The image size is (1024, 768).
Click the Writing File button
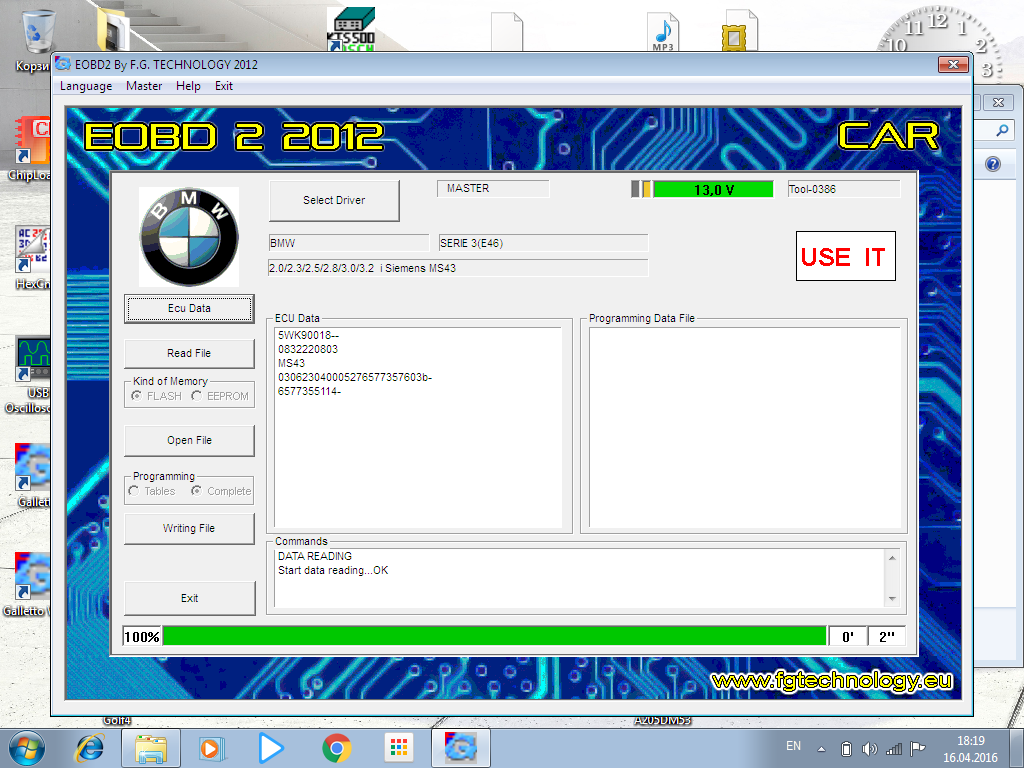pos(189,528)
